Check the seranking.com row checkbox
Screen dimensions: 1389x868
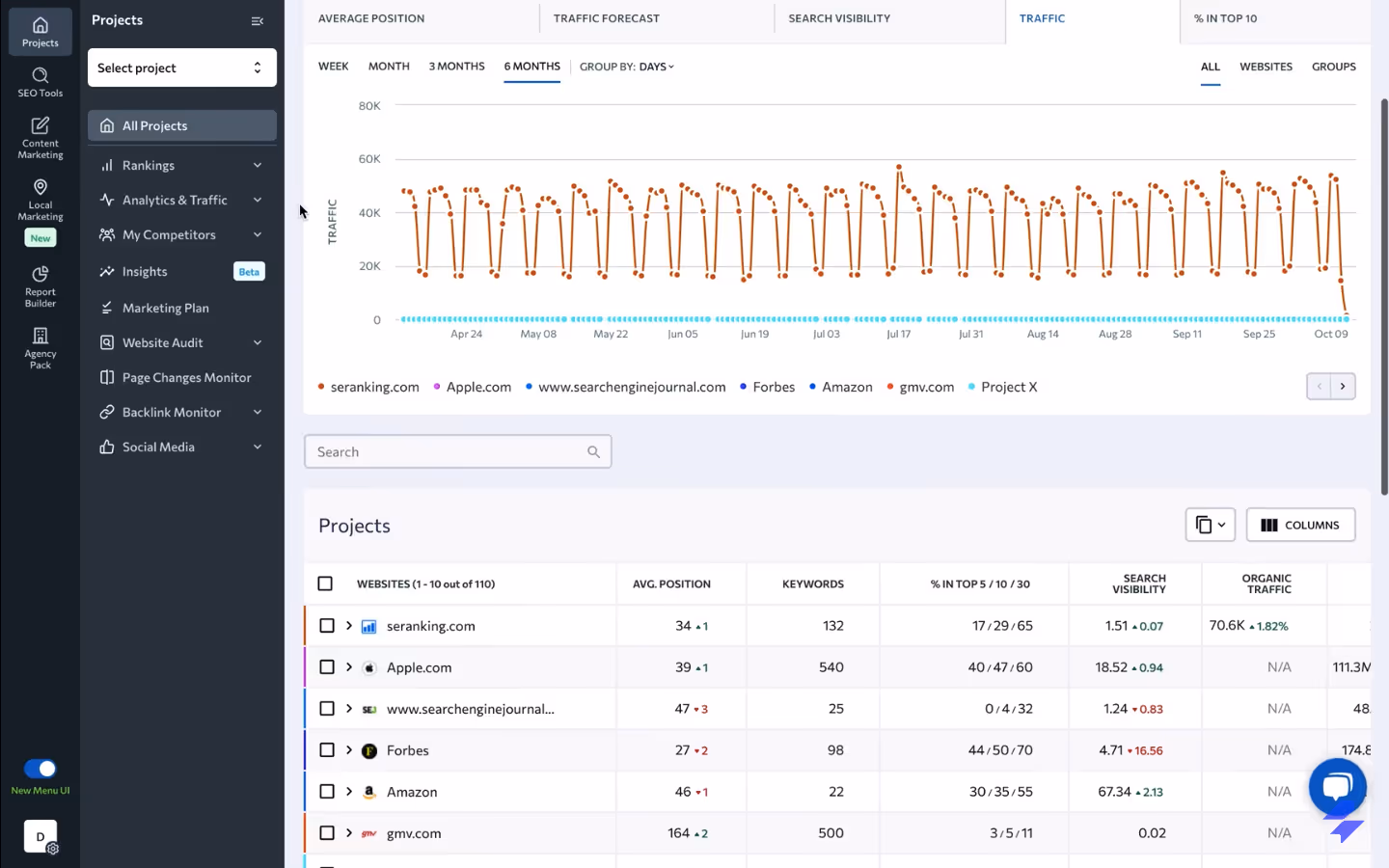pyautogui.click(x=327, y=626)
